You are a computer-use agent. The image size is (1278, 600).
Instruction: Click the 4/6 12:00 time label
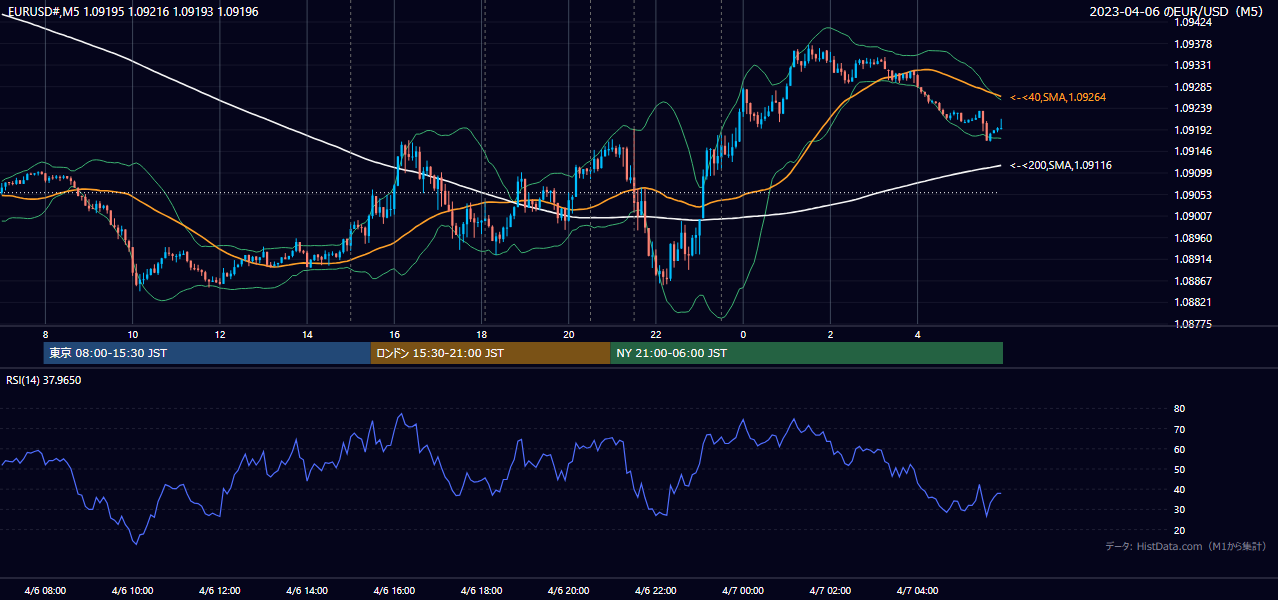(x=220, y=590)
